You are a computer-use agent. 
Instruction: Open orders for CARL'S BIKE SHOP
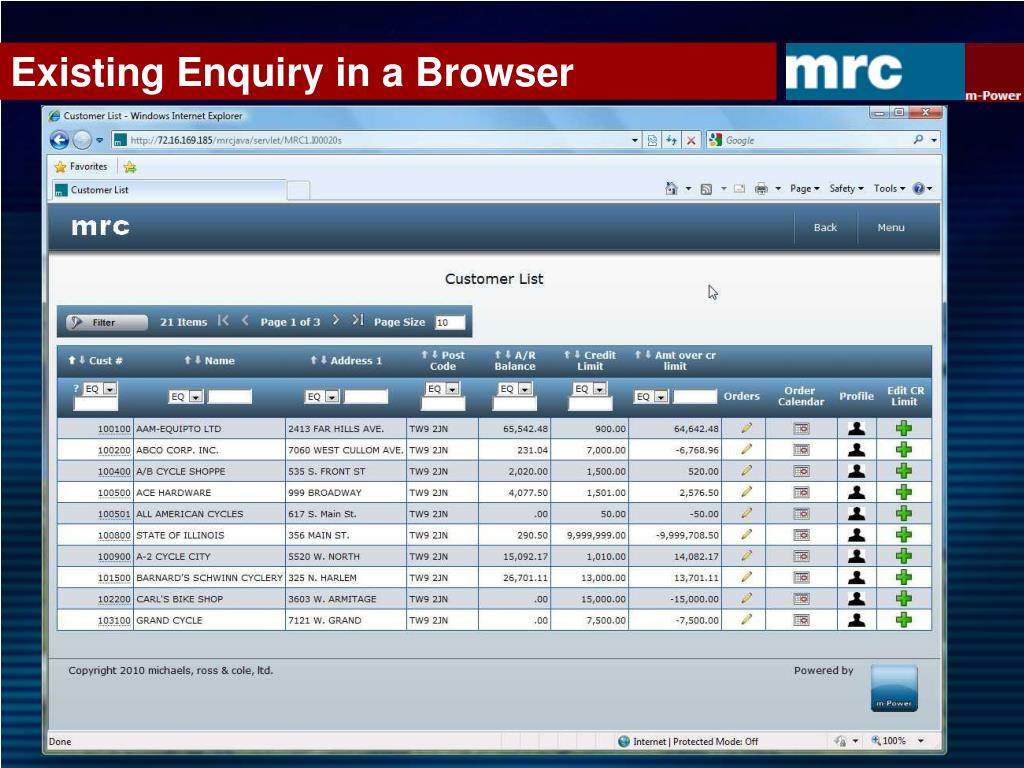click(x=746, y=598)
